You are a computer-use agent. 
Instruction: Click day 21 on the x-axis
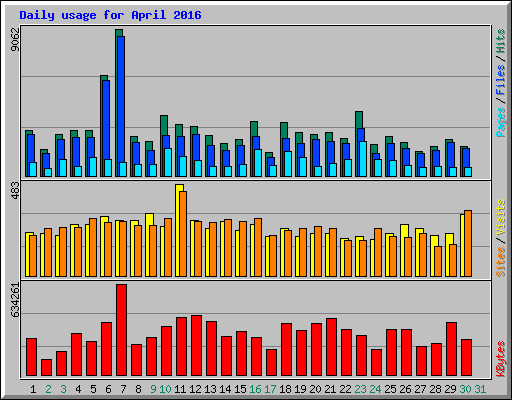point(330,389)
